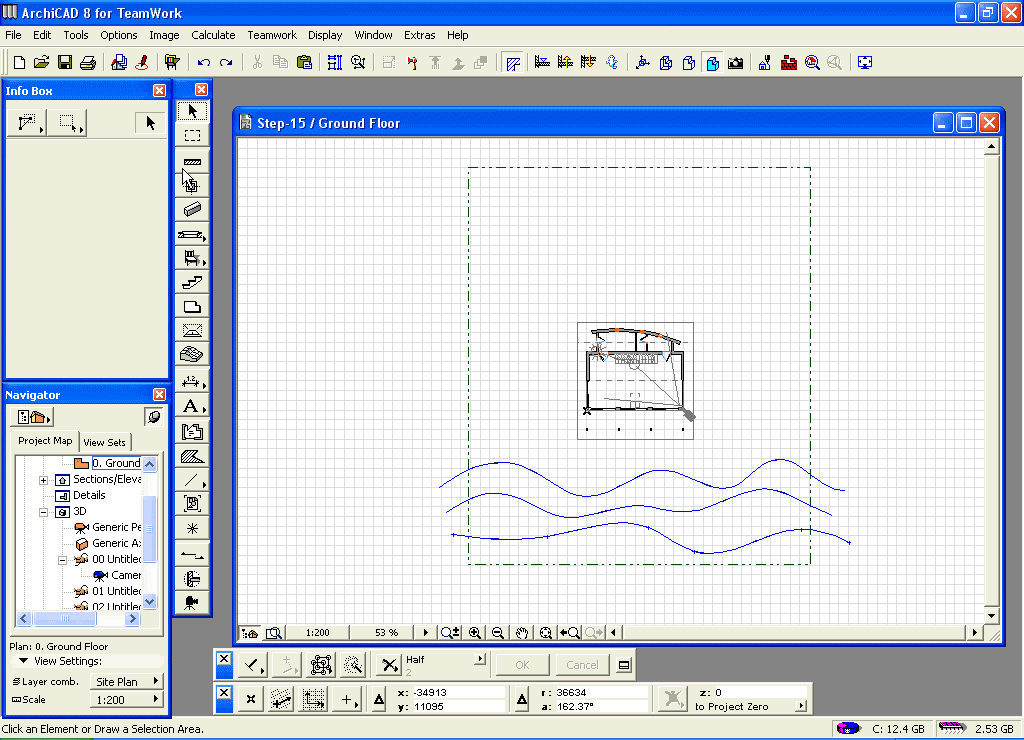The width and height of the screenshot is (1024, 740).
Task: Select the Marquee tool in the toolbox
Action: tap(192, 135)
